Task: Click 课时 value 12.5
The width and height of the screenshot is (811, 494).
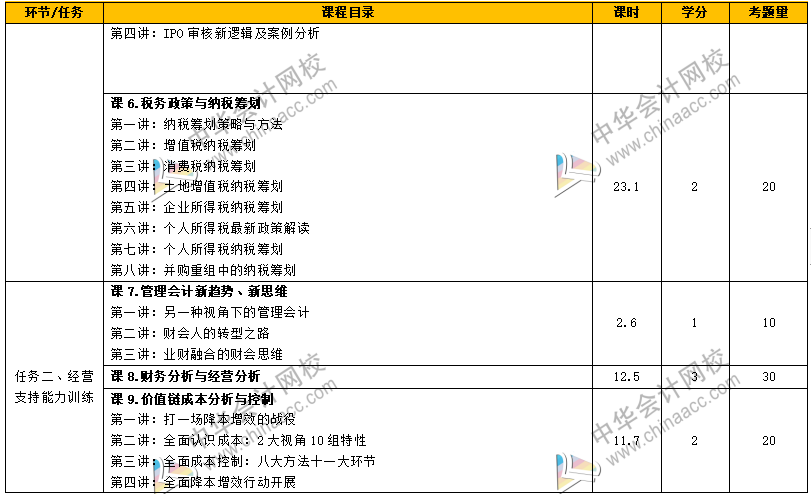Action: tap(626, 377)
